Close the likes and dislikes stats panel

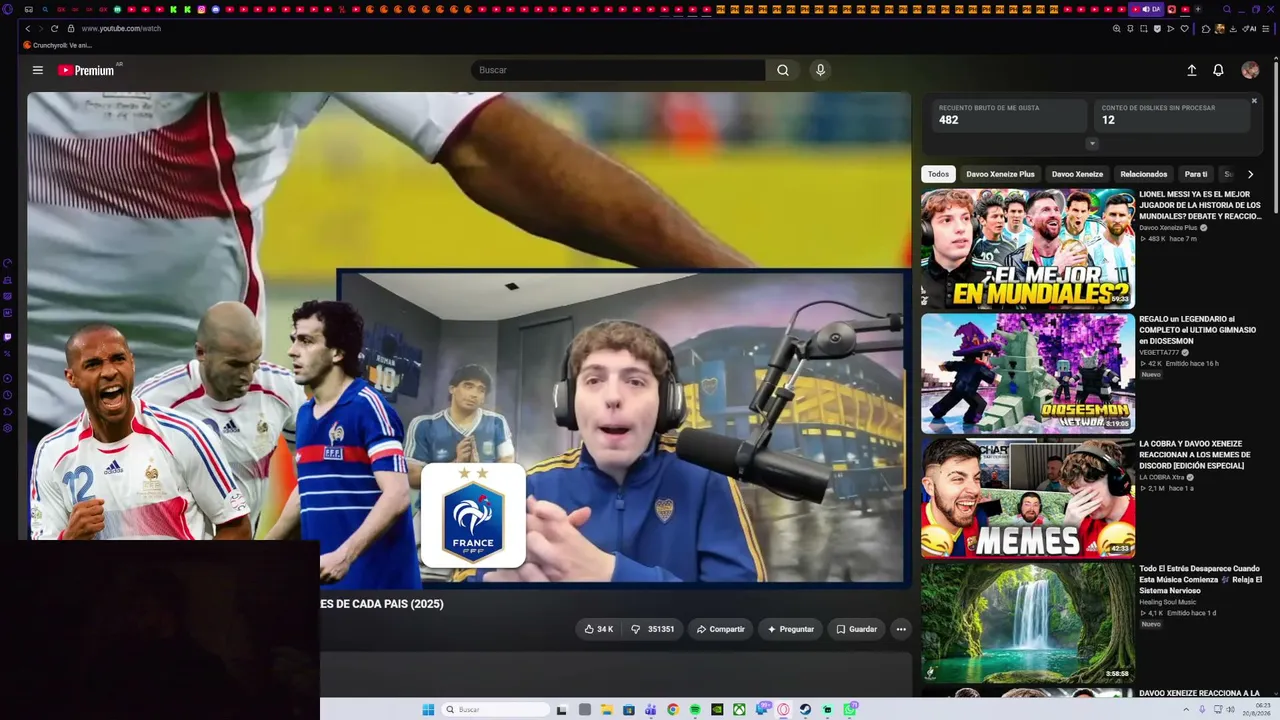click(x=1254, y=101)
